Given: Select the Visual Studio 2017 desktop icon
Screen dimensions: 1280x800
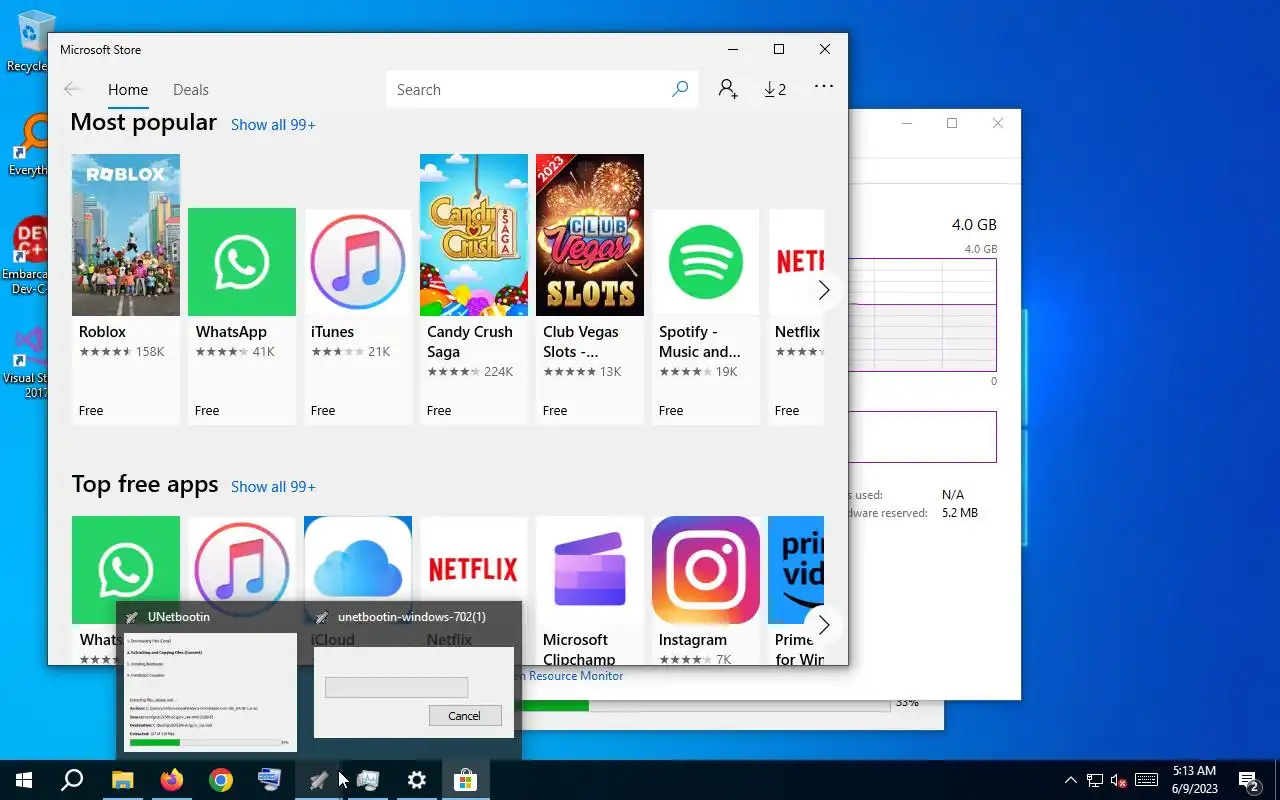Looking at the screenshot, I should tap(26, 362).
